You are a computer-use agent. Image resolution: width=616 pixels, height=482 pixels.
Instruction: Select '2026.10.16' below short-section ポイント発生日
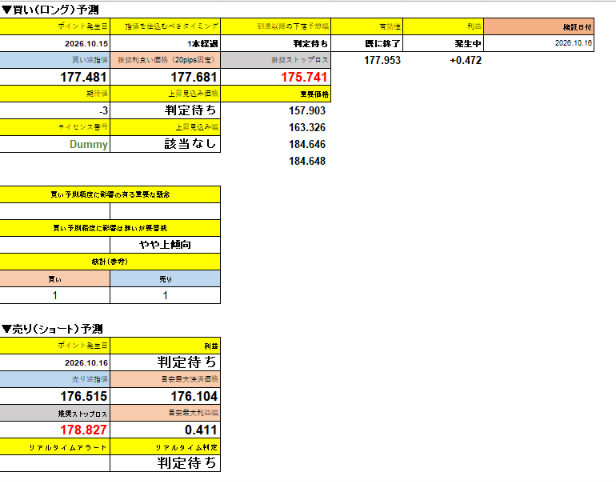tap(55, 363)
